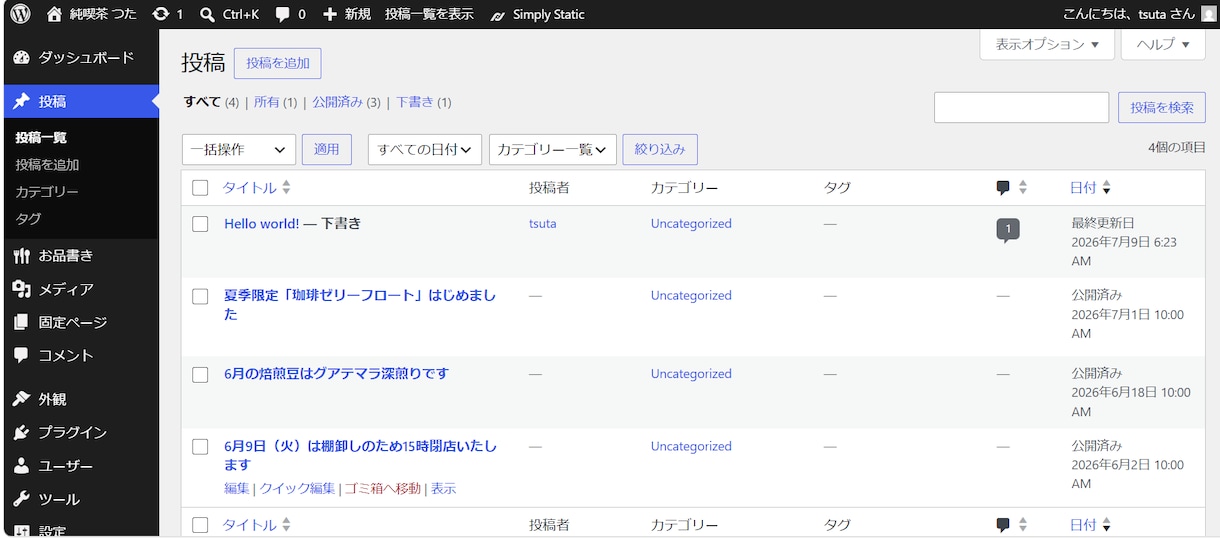Tick the select-all checkbox in table header
The image size is (1220, 538).
[x=200, y=188]
